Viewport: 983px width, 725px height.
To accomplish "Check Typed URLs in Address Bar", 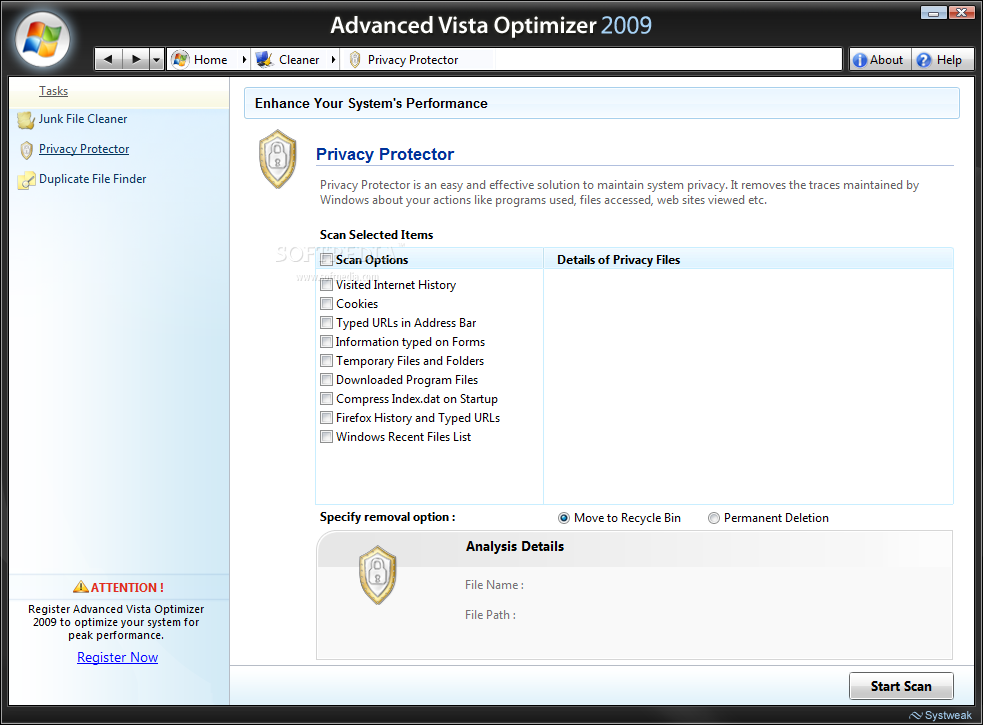I will pyautogui.click(x=327, y=322).
